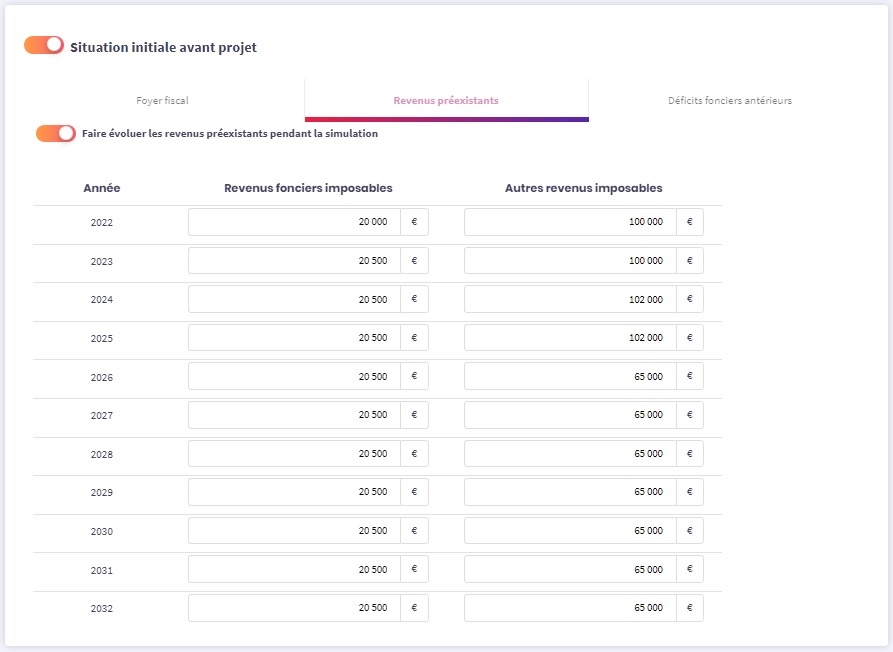Disable Faire évoluer les revenus préexistants toggle
Screen dimensions: 893x652
click(x=55, y=133)
